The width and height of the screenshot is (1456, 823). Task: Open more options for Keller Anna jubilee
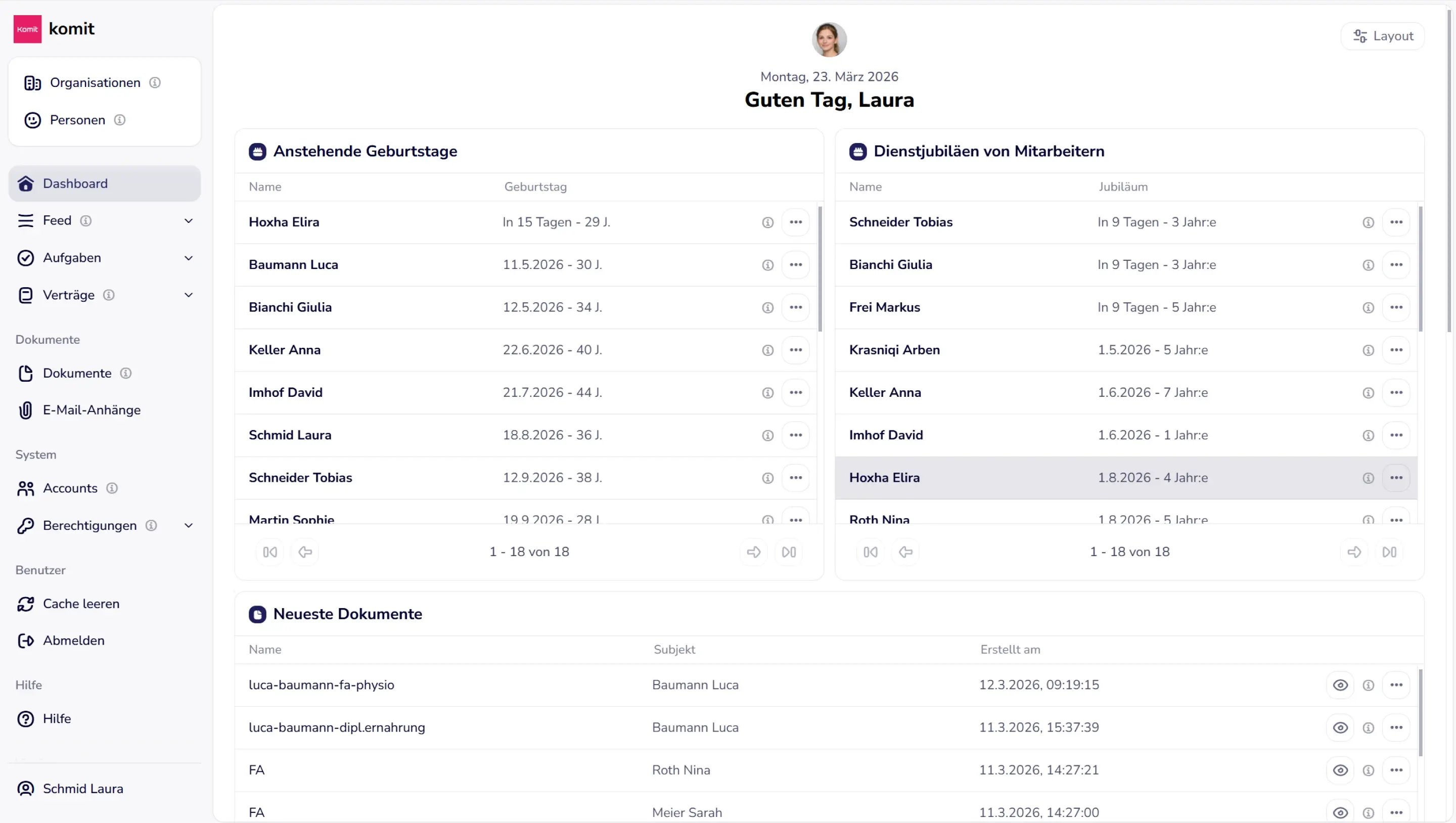(1395, 393)
